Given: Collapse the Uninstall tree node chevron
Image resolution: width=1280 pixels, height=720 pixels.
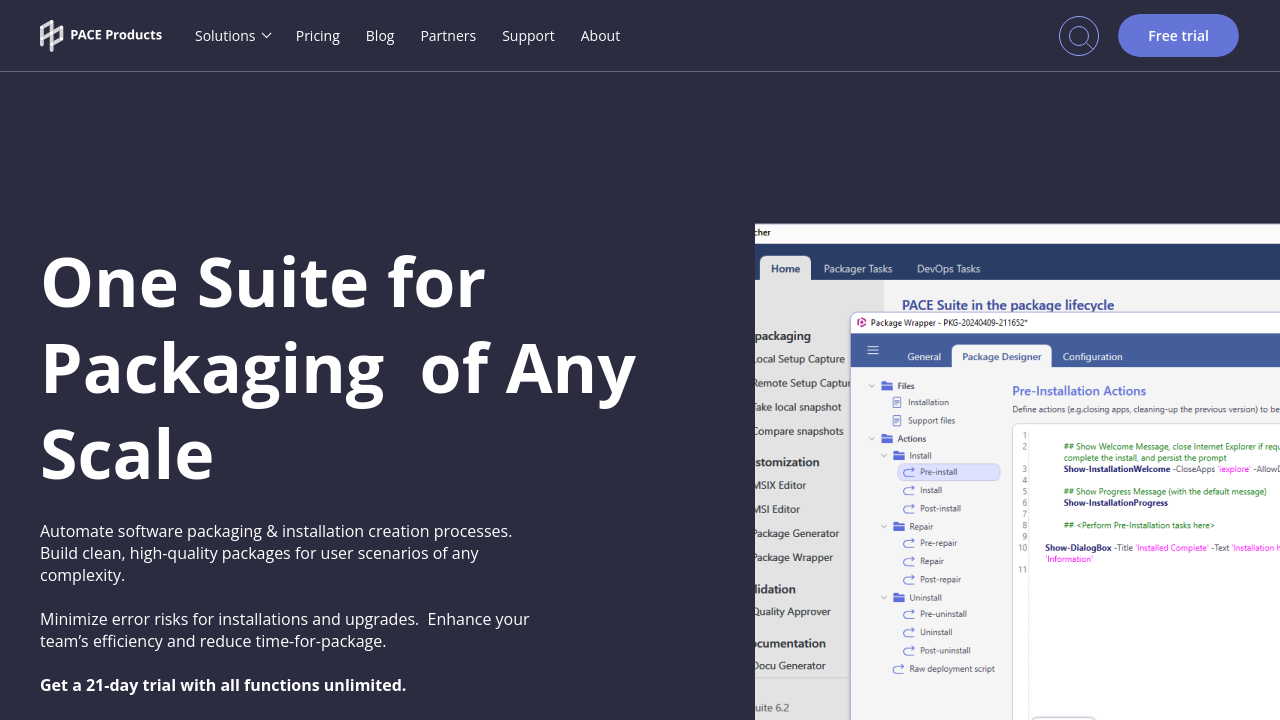Looking at the screenshot, I should pyautogui.click(x=884, y=598).
